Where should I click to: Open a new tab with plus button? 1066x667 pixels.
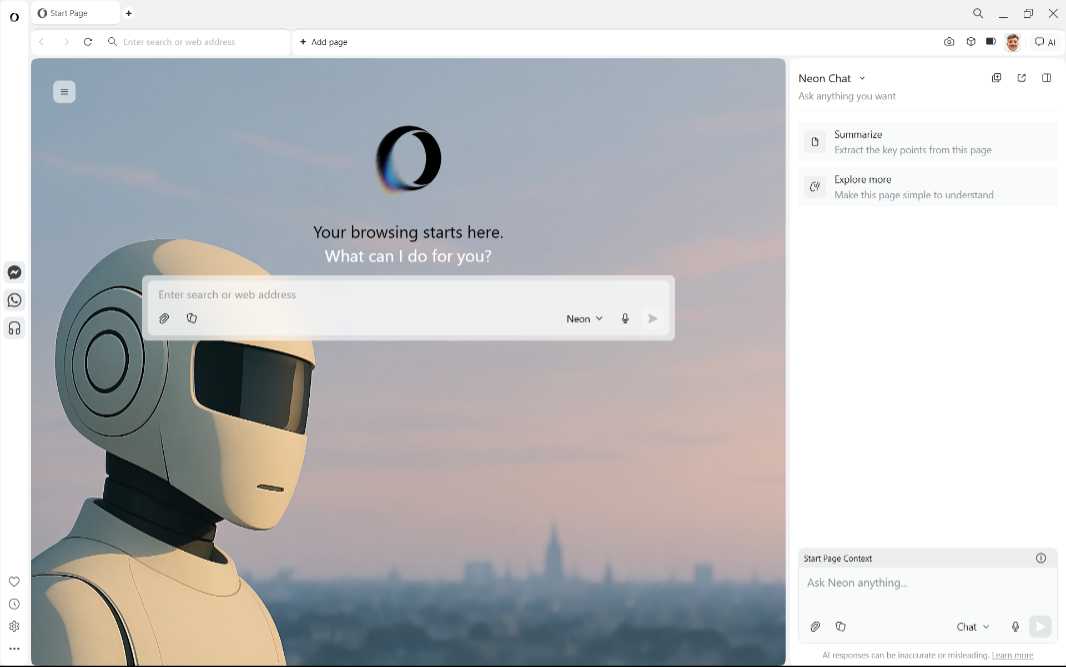coord(129,13)
